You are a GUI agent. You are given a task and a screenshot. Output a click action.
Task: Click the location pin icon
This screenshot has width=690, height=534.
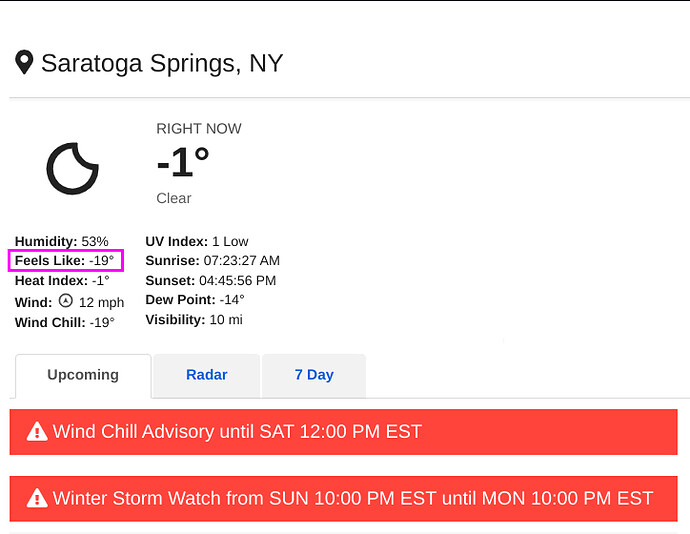[x=24, y=62]
